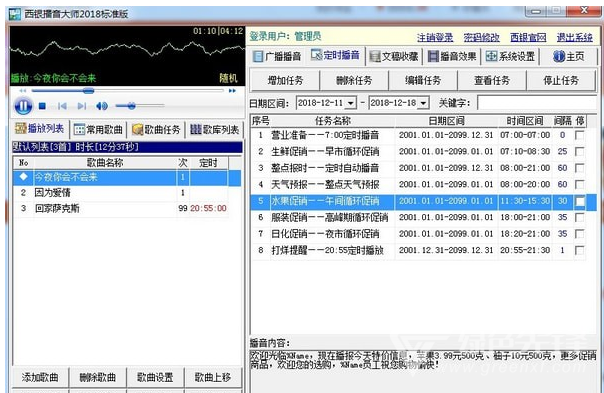Focus the 关键字 keyword input field
Screen dimensions: 604x393
coord(537,103)
